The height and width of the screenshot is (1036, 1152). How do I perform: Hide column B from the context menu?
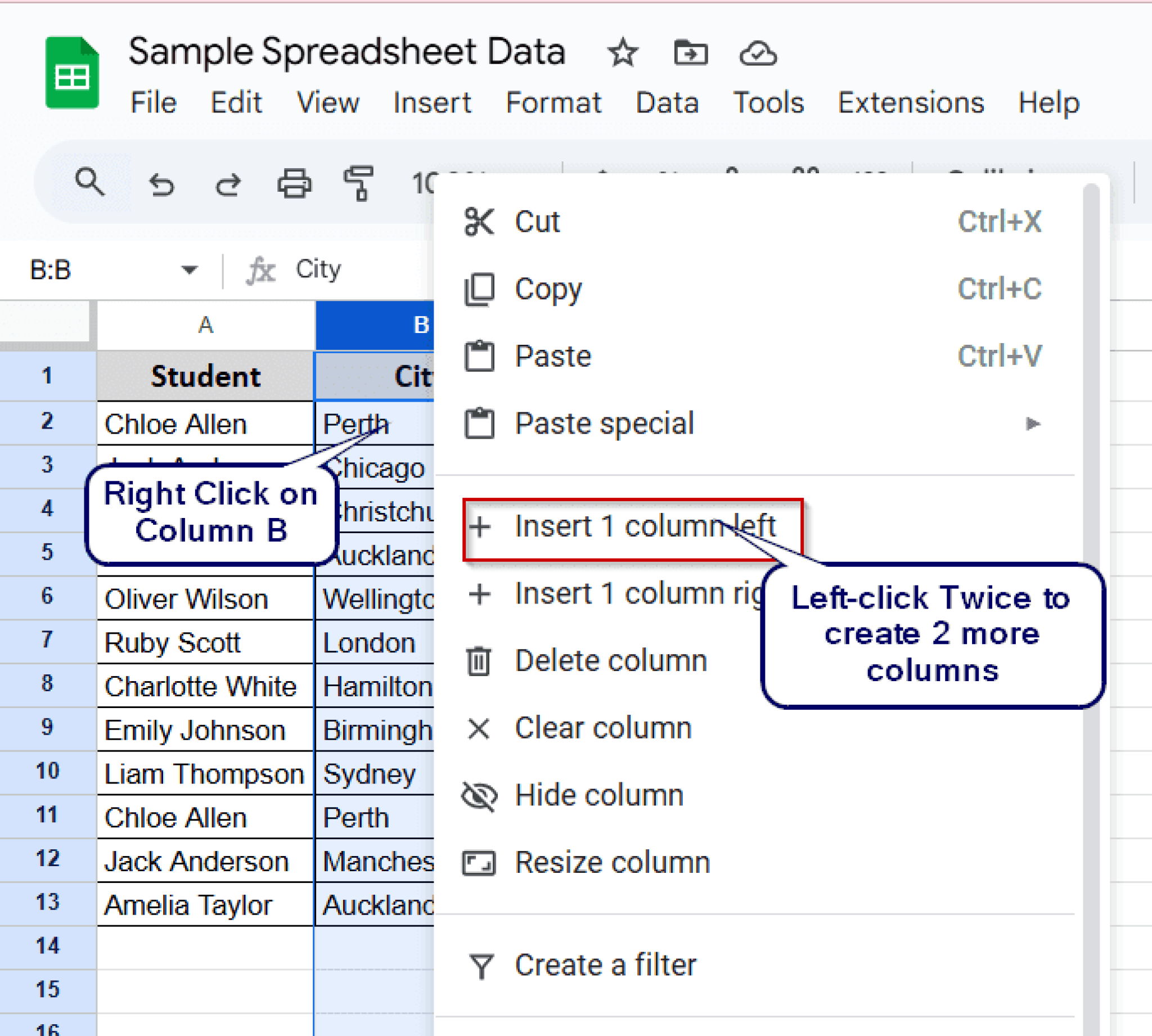(x=598, y=795)
